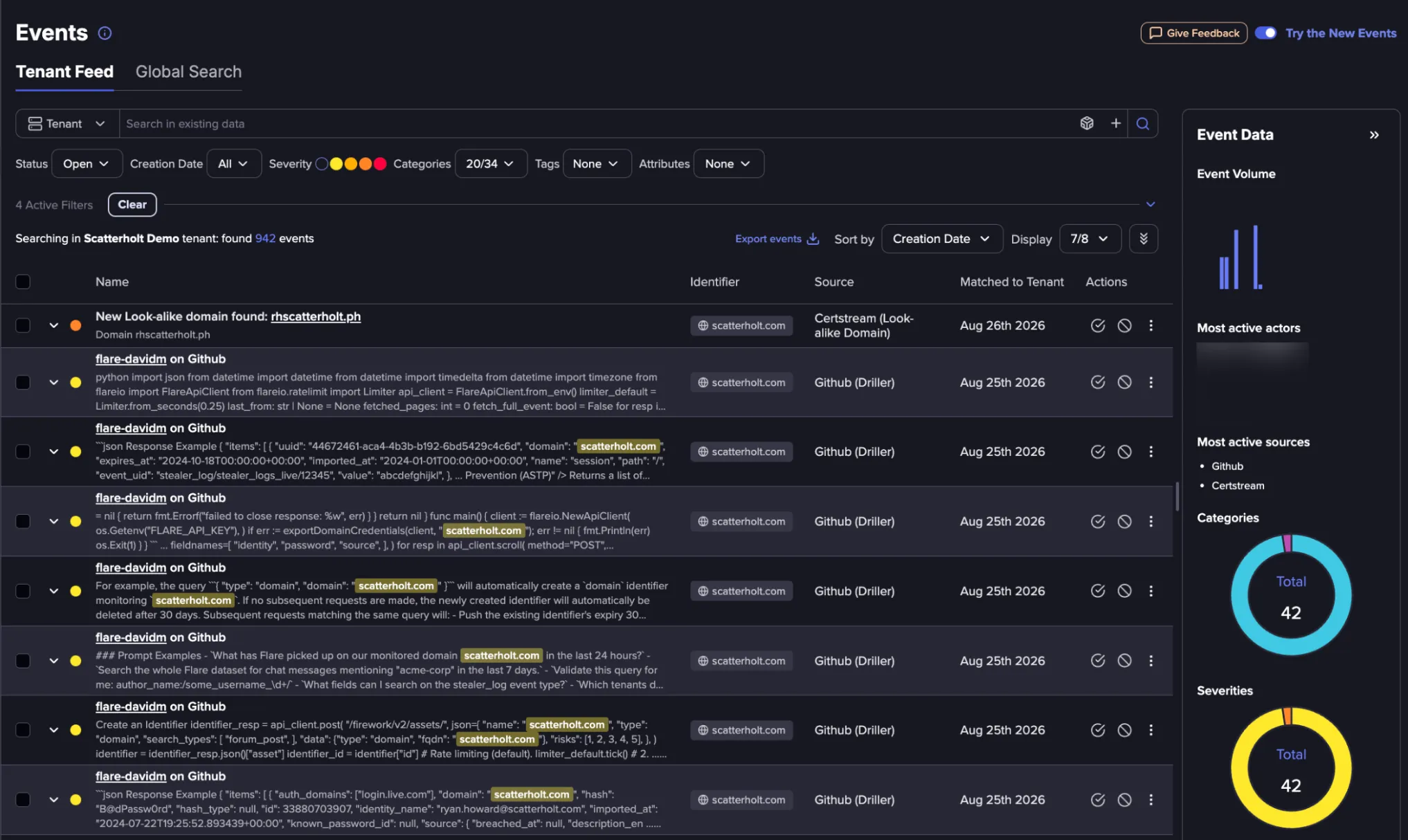The width and height of the screenshot is (1408, 840).
Task: Click the info icon next to Events title
Action: (x=105, y=33)
